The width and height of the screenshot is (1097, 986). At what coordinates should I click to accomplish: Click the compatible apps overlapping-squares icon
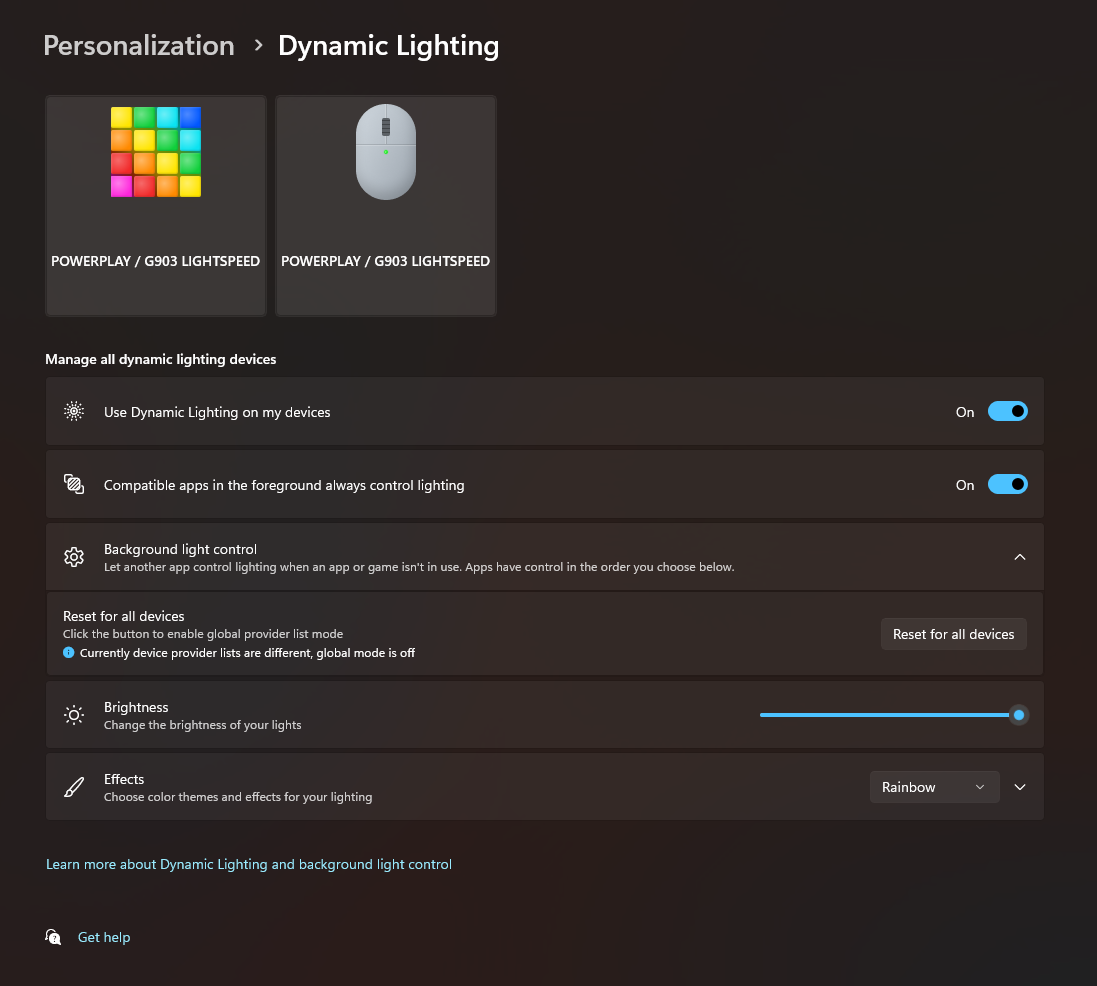point(74,484)
